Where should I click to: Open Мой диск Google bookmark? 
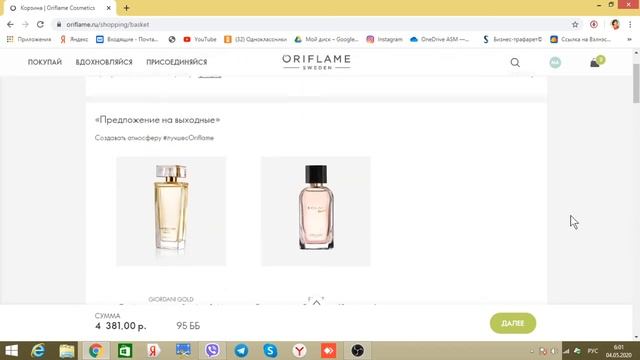[x=326, y=39]
